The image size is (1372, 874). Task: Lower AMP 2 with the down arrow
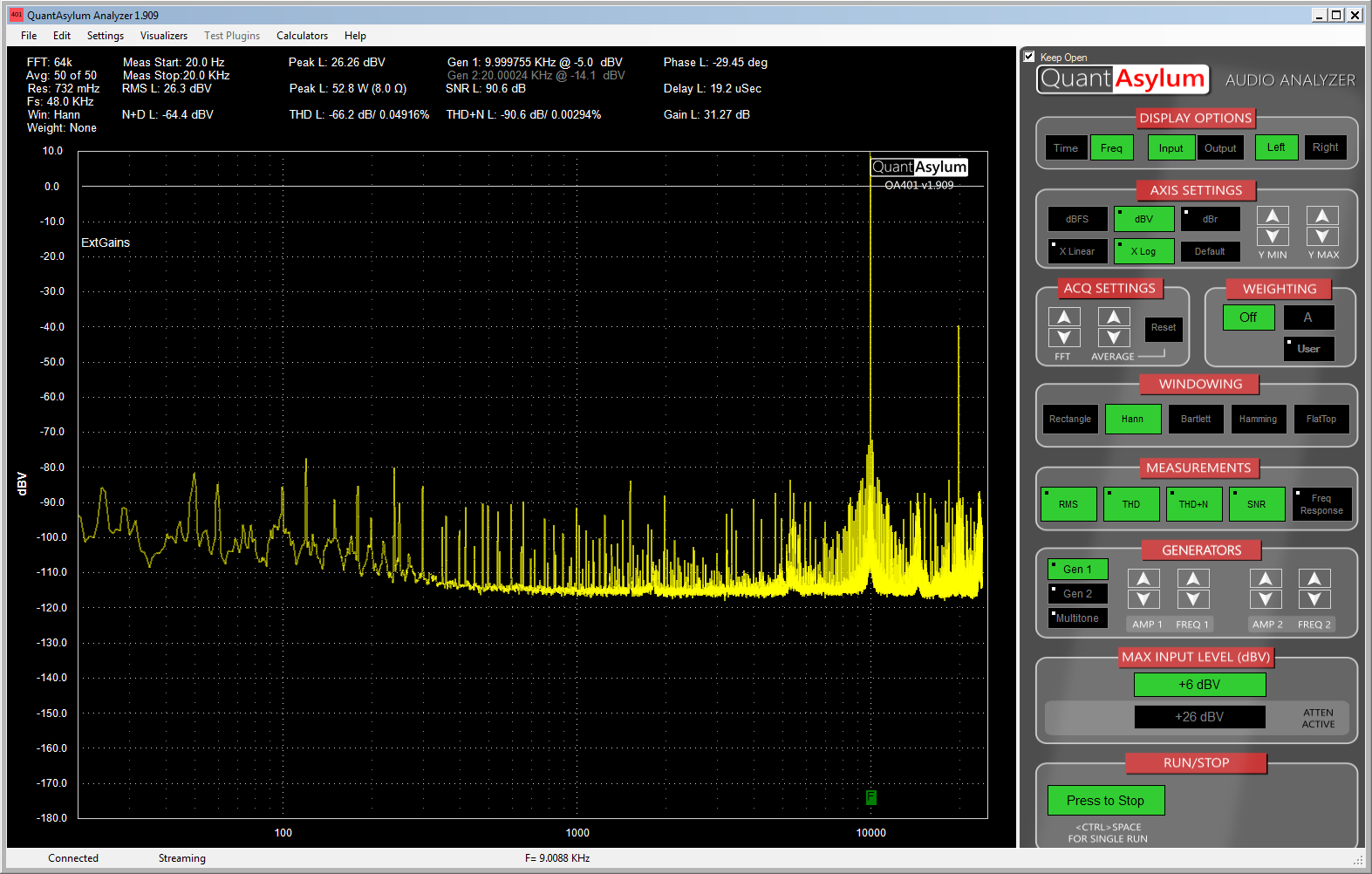[1266, 599]
